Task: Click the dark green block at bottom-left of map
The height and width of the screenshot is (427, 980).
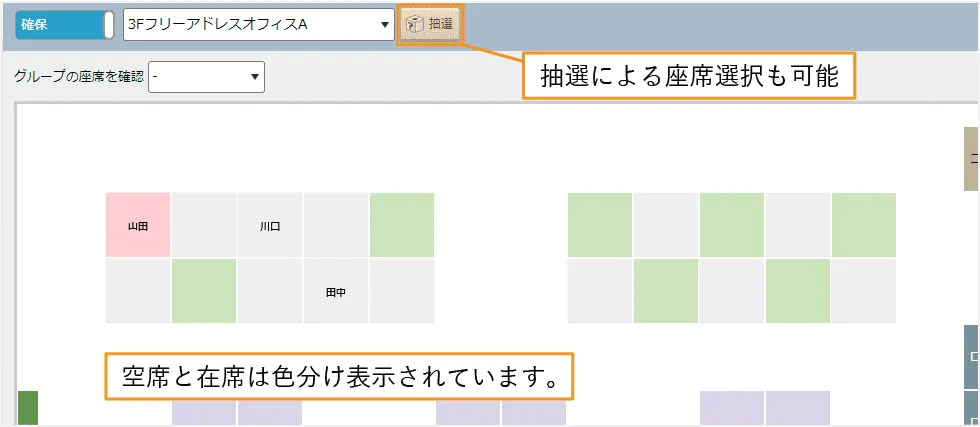Action: (x=28, y=408)
